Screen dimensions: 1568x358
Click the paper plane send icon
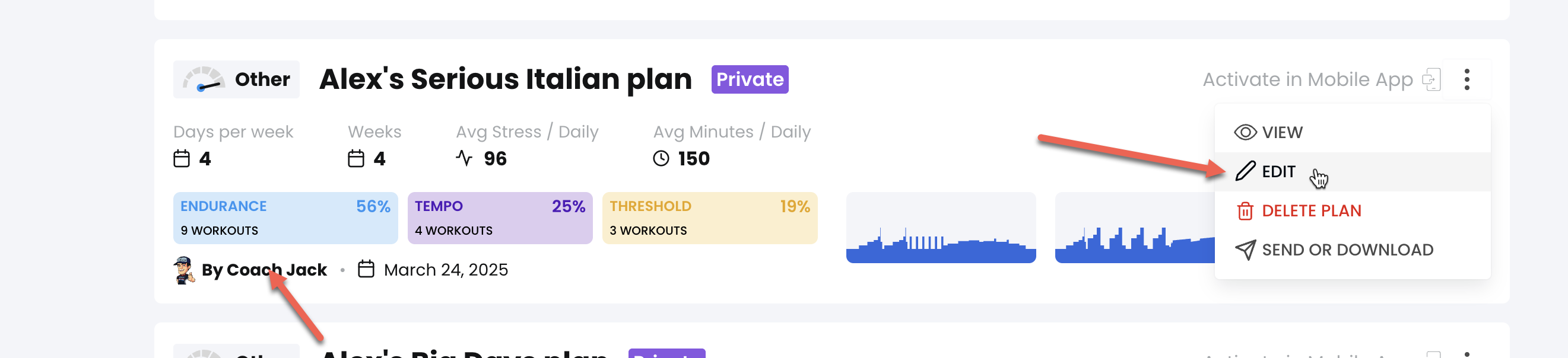(x=1245, y=250)
